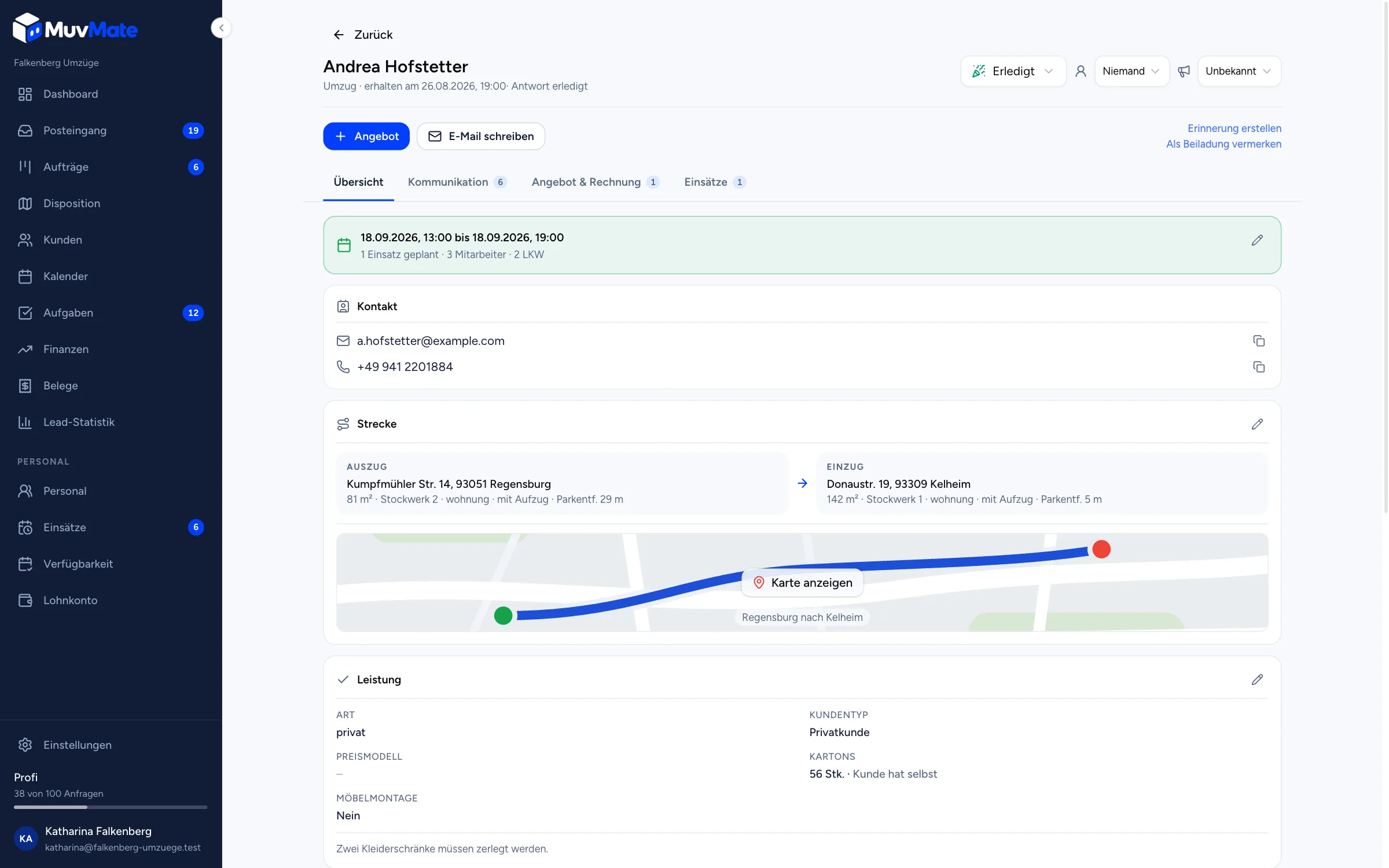Open the Kalender page

(111, 276)
